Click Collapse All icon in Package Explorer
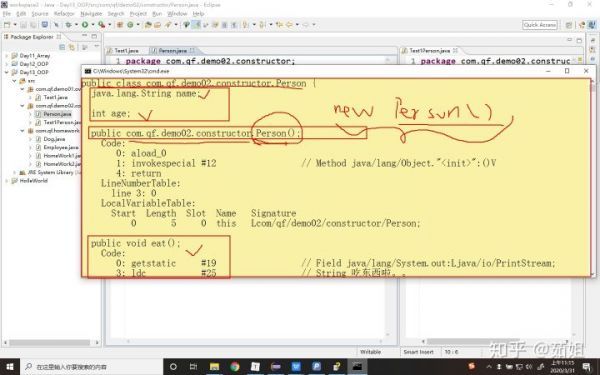 click(x=62, y=47)
